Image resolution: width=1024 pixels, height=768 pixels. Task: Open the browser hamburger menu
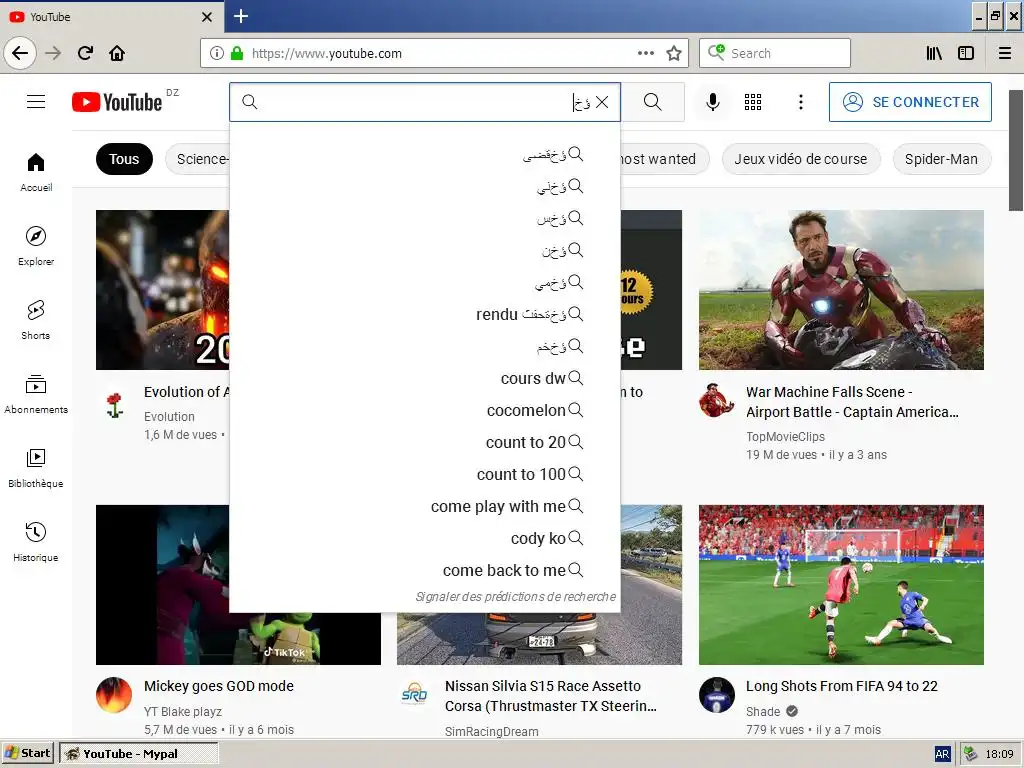pyautogui.click(x=1005, y=53)
